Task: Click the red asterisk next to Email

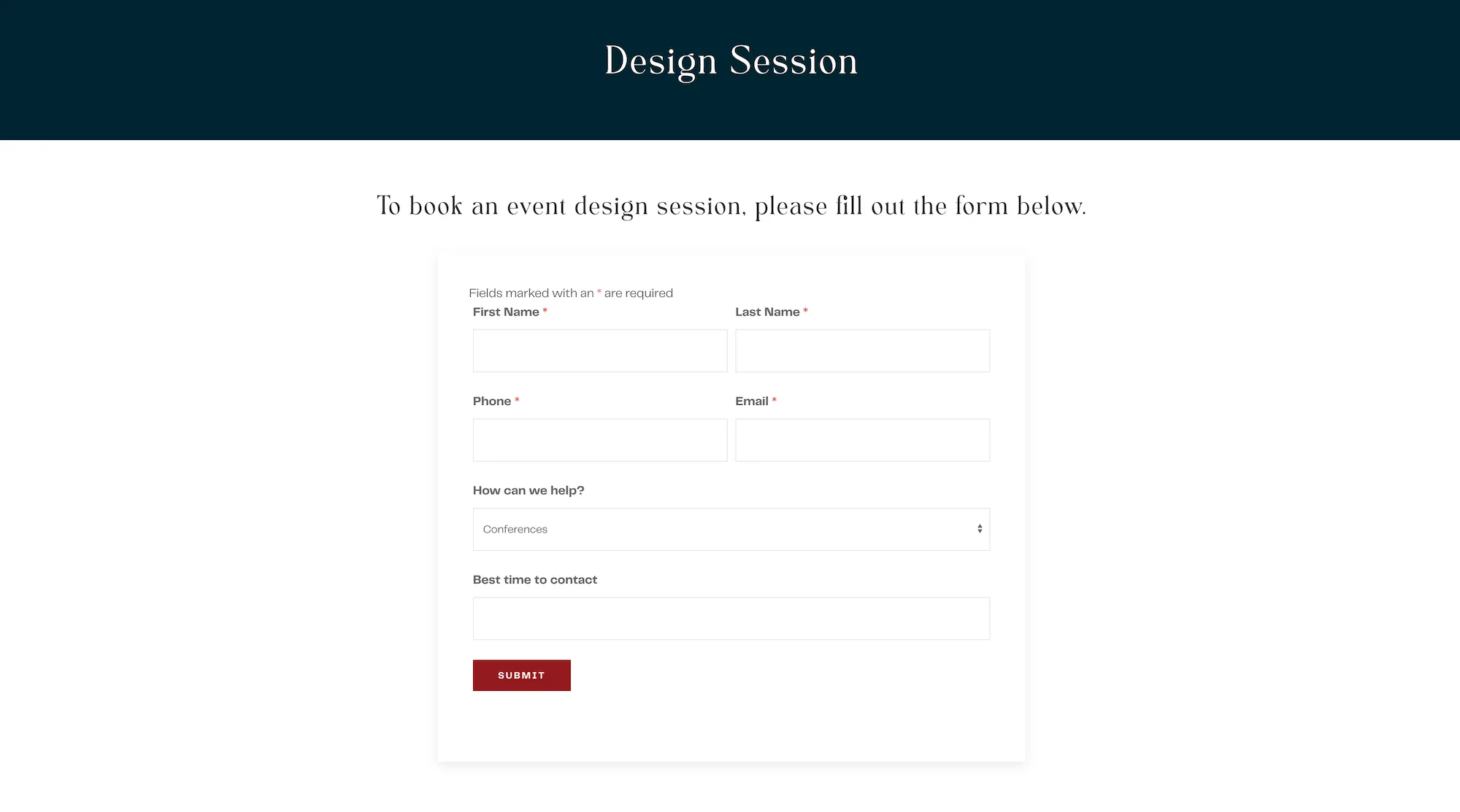Action: pyautogui.click(x=775, y=401)
